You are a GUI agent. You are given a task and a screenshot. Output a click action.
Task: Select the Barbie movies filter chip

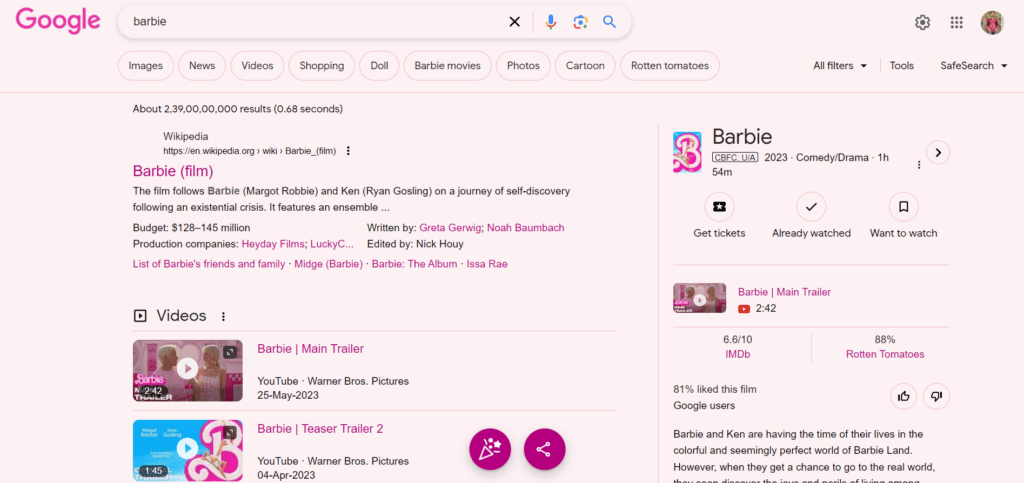tap(447, 66)
